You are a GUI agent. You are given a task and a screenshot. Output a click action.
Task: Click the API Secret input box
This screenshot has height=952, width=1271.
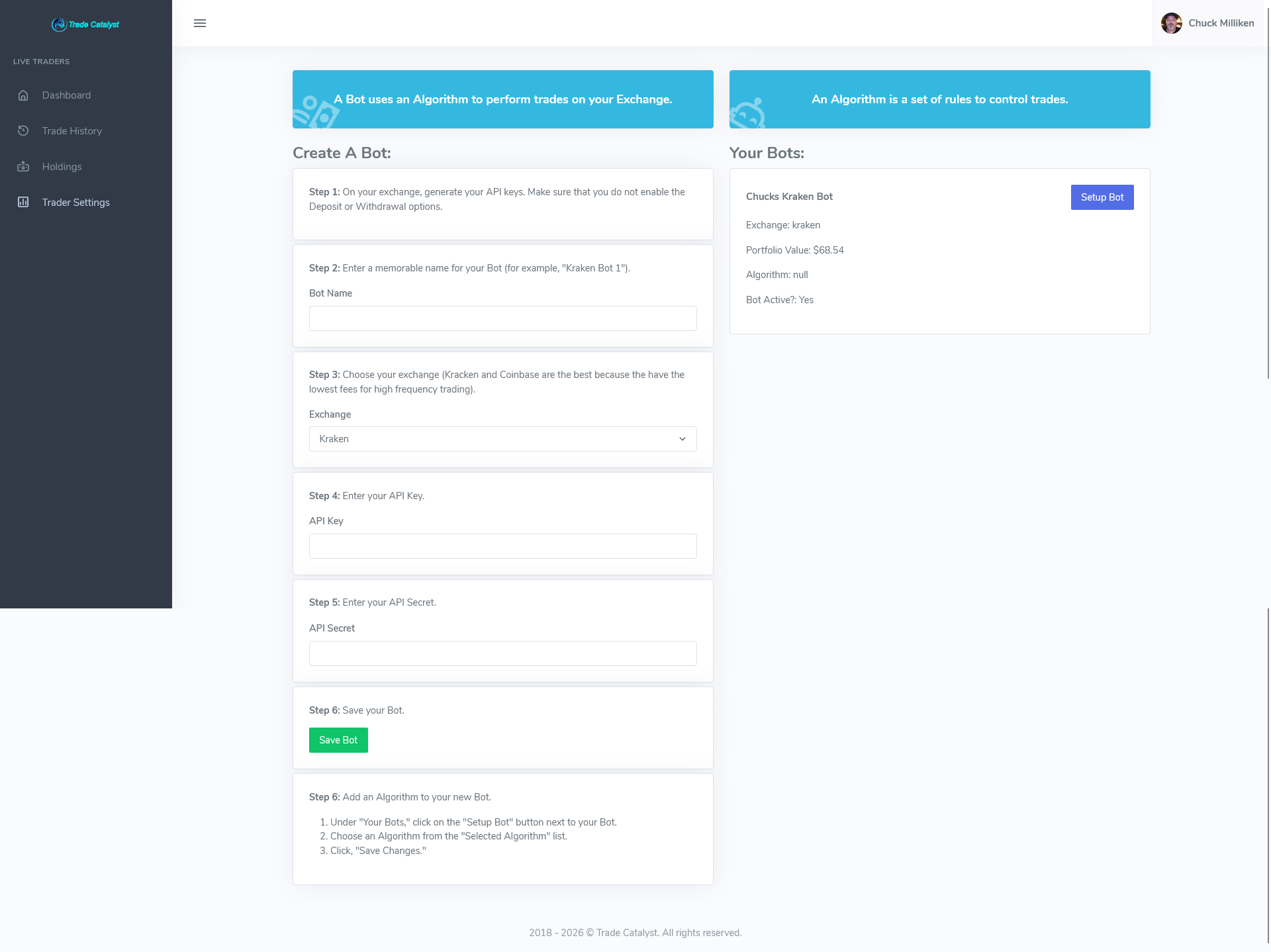[x=502, y=653]
